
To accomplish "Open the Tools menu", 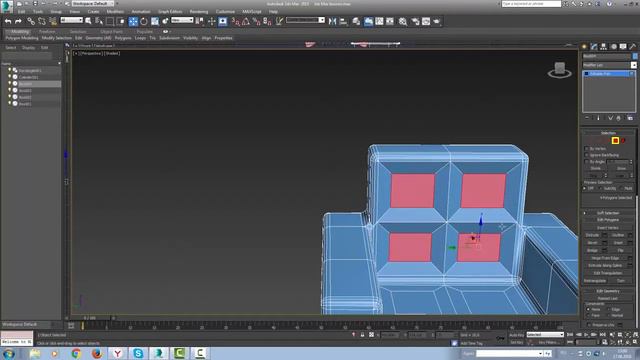I will 38,12.
